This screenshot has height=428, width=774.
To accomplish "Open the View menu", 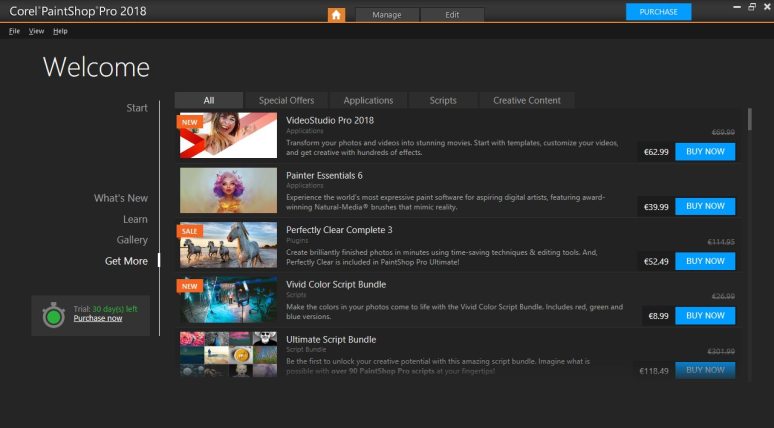I will coord(37,31).
